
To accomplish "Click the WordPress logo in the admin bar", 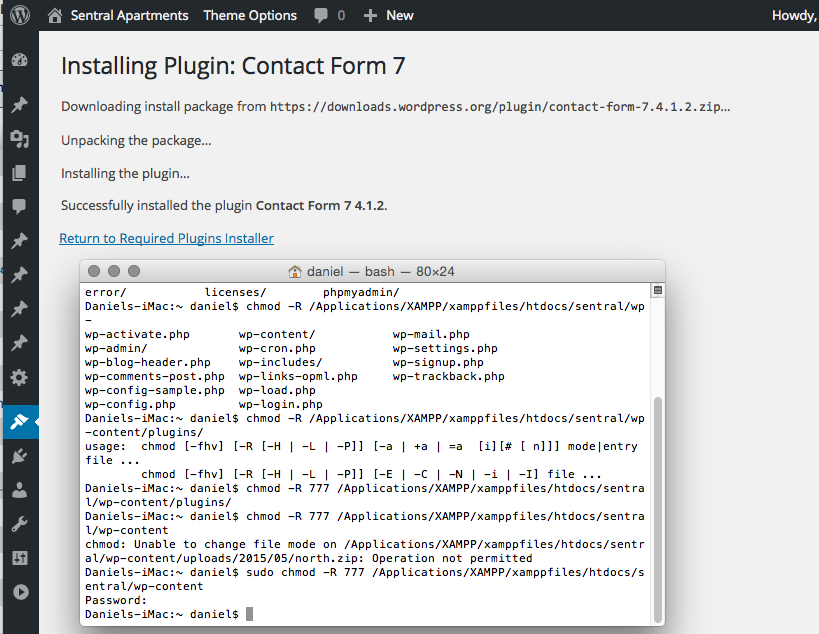I will coord(20,15).
